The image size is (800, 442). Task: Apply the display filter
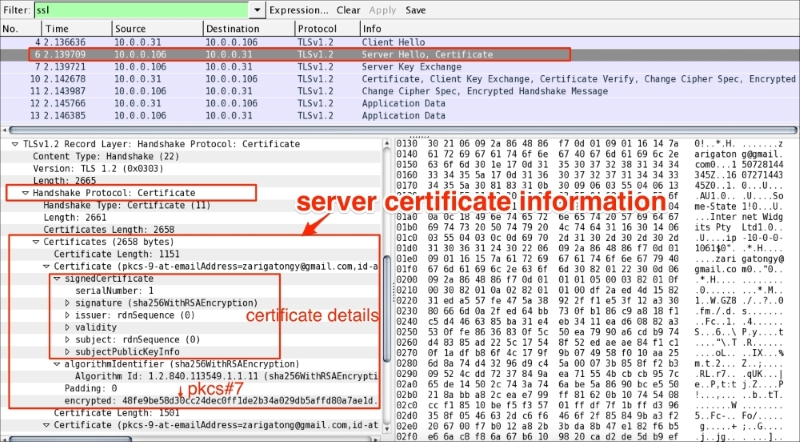(x=383, y=10)
